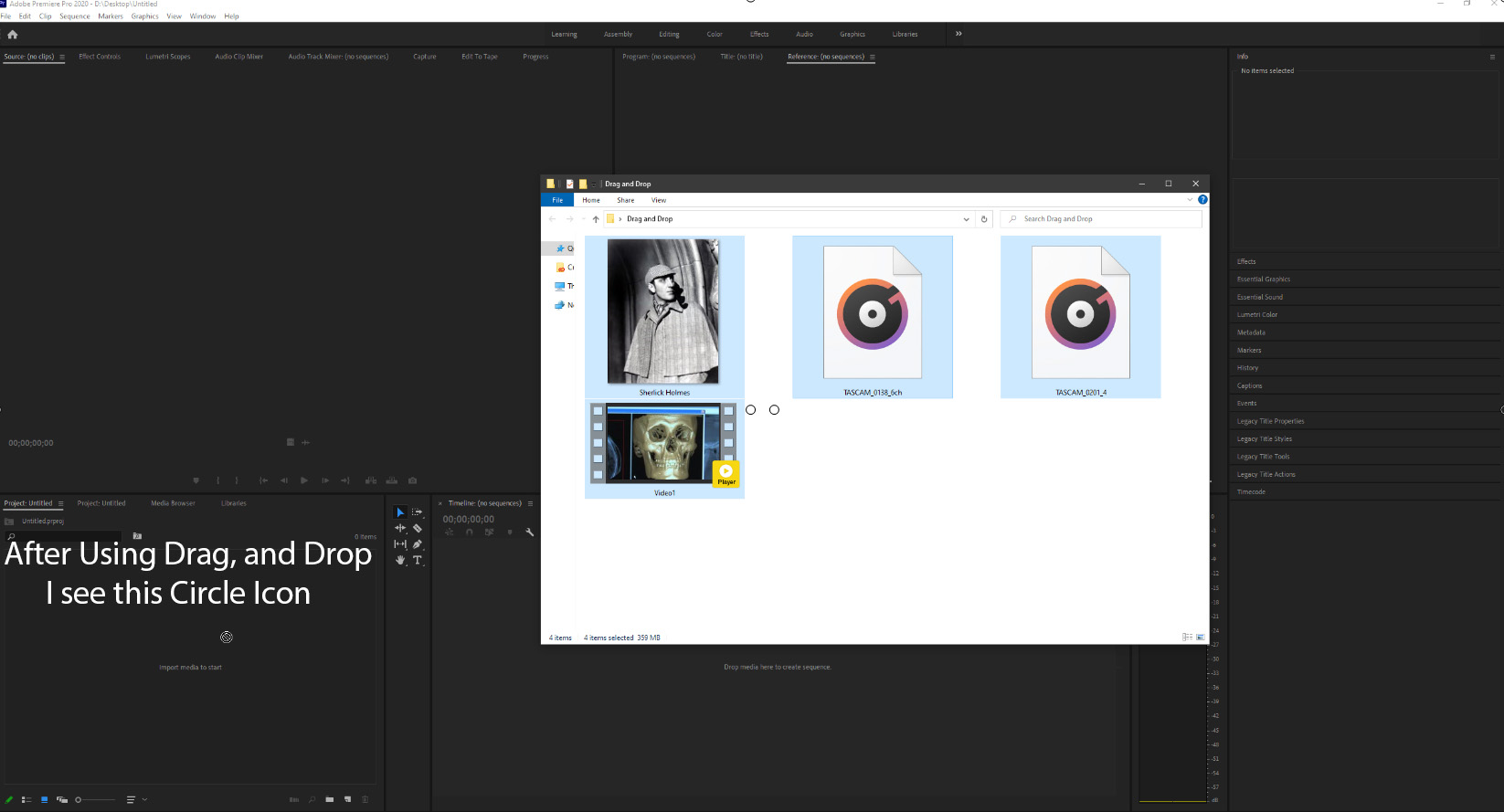Open Reference monitor panel menu

click(873, 57)
